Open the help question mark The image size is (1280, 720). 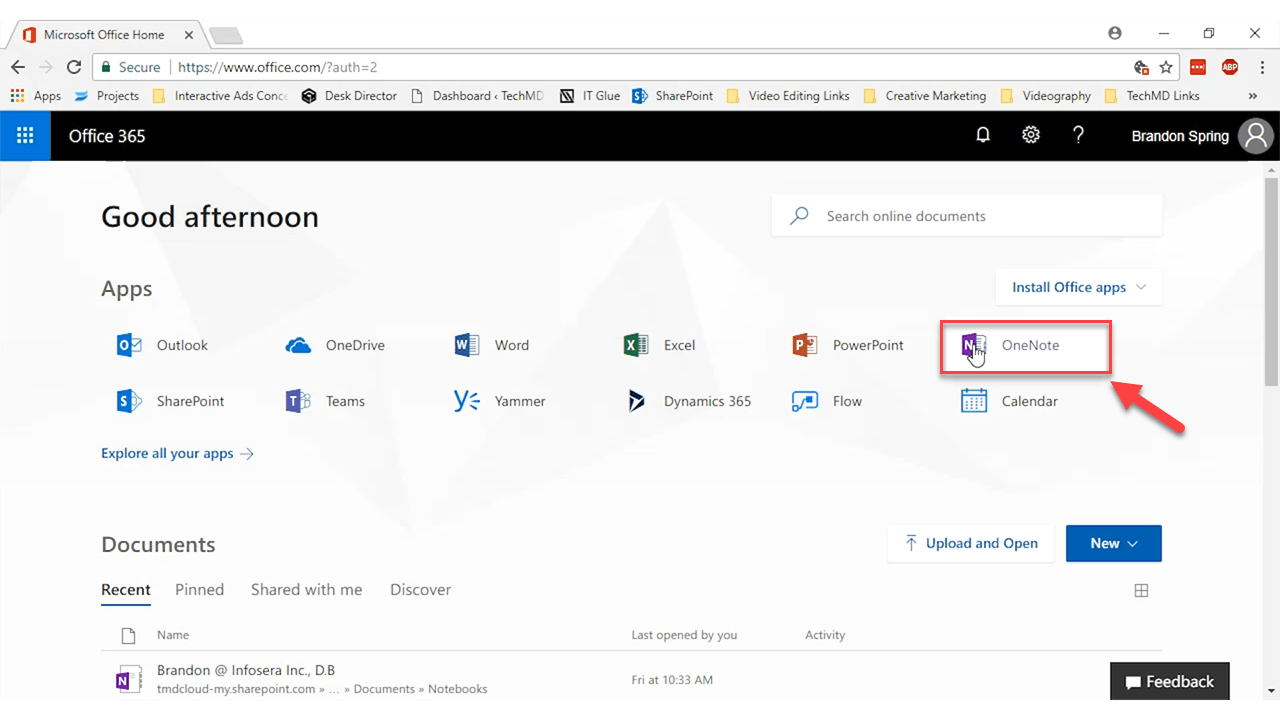[x=1078, y=135]
